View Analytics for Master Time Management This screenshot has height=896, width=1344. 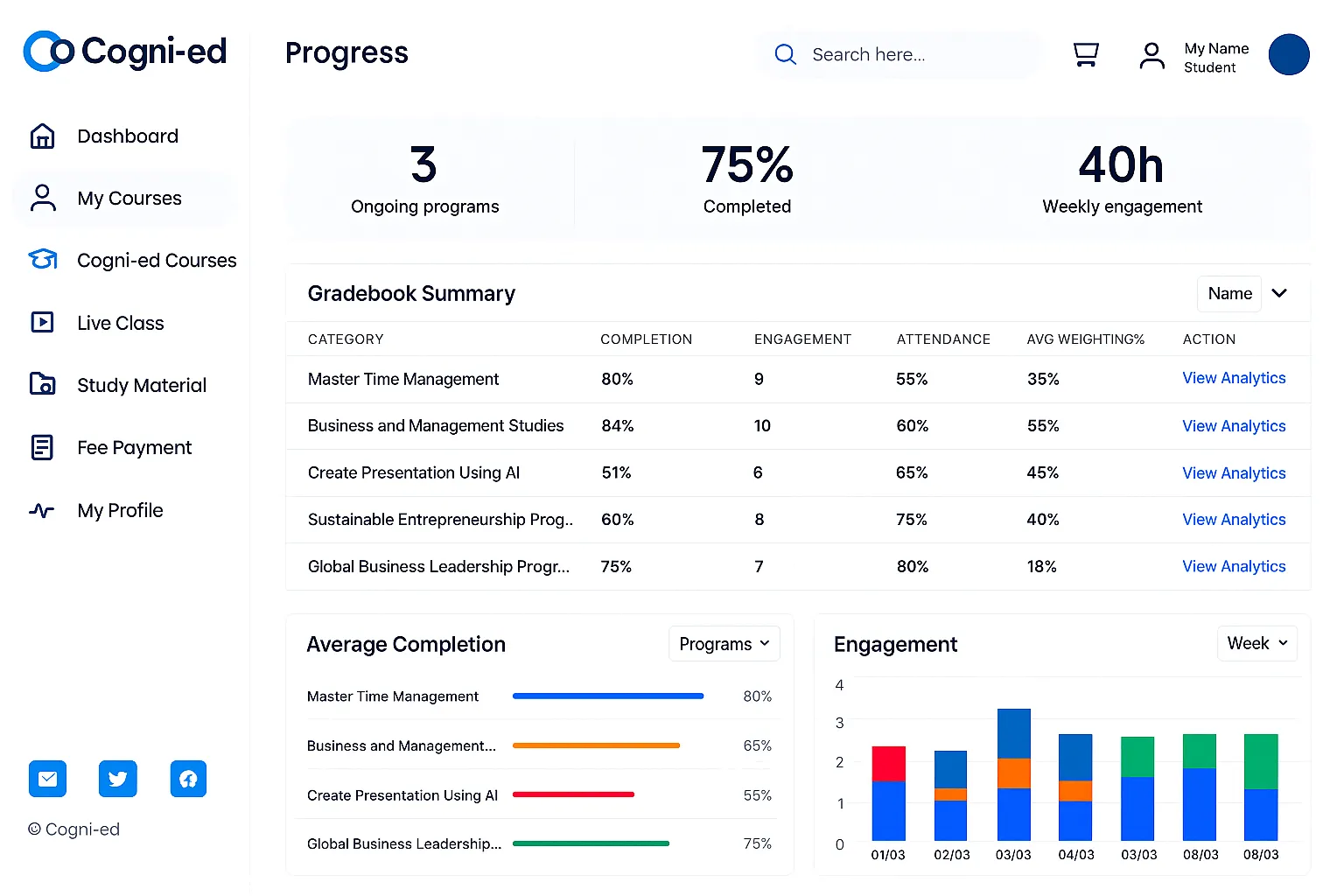(1234, 378)
